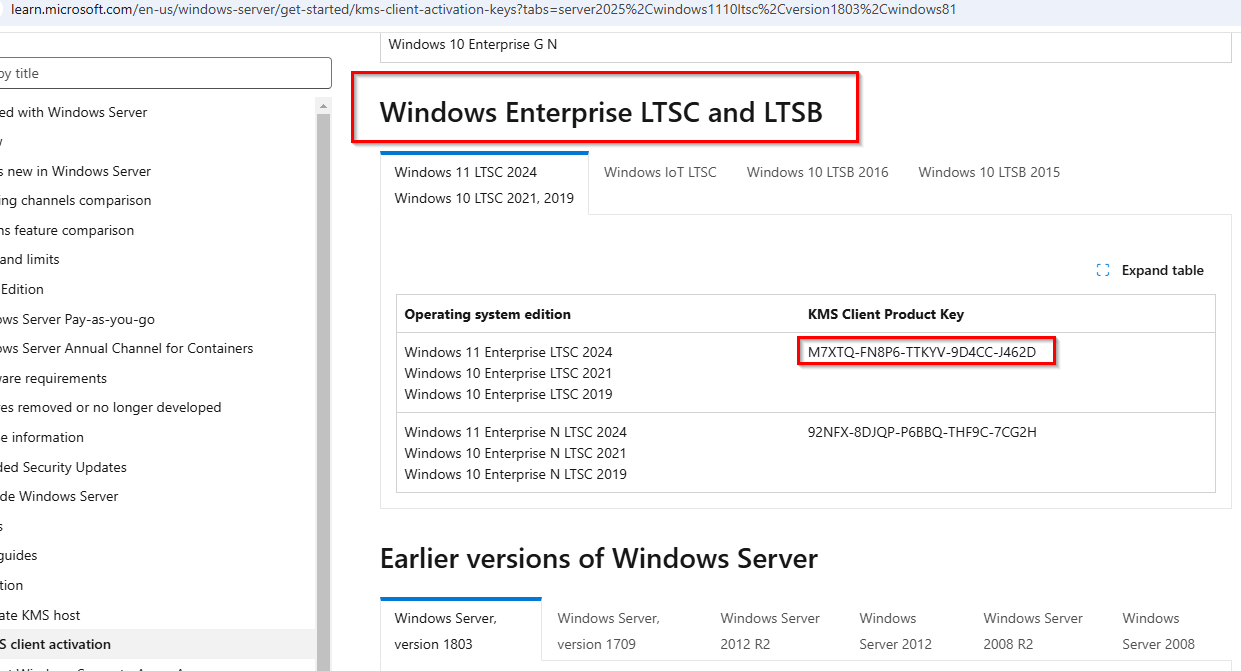Switch to the Windows Server 2012 R2 tab
The height and width of the screenshot is (671, 1241).
pyautogui.click(x=770, y=631)
